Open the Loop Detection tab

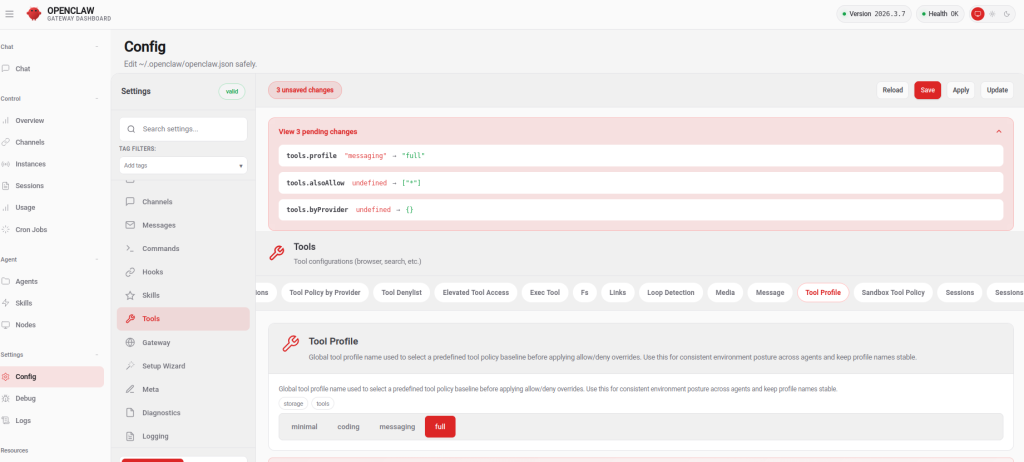671,293
